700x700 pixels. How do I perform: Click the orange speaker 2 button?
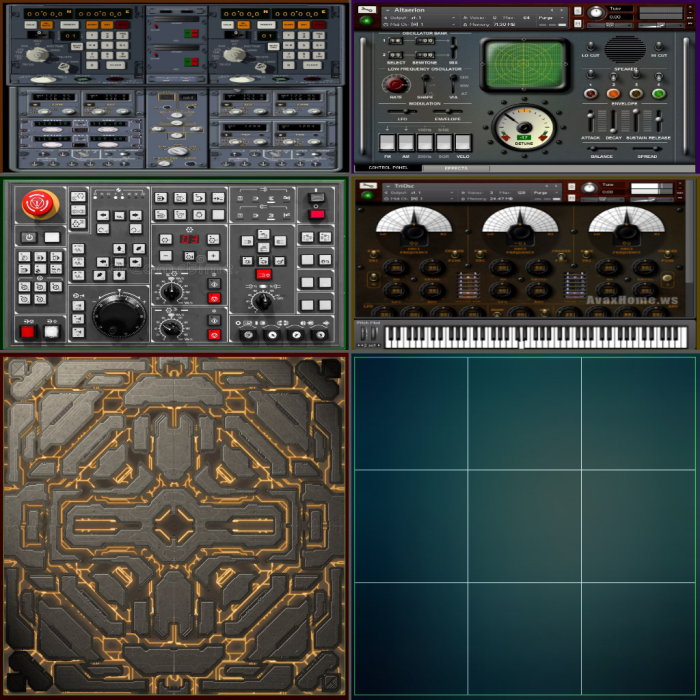[x=613, y=93]
